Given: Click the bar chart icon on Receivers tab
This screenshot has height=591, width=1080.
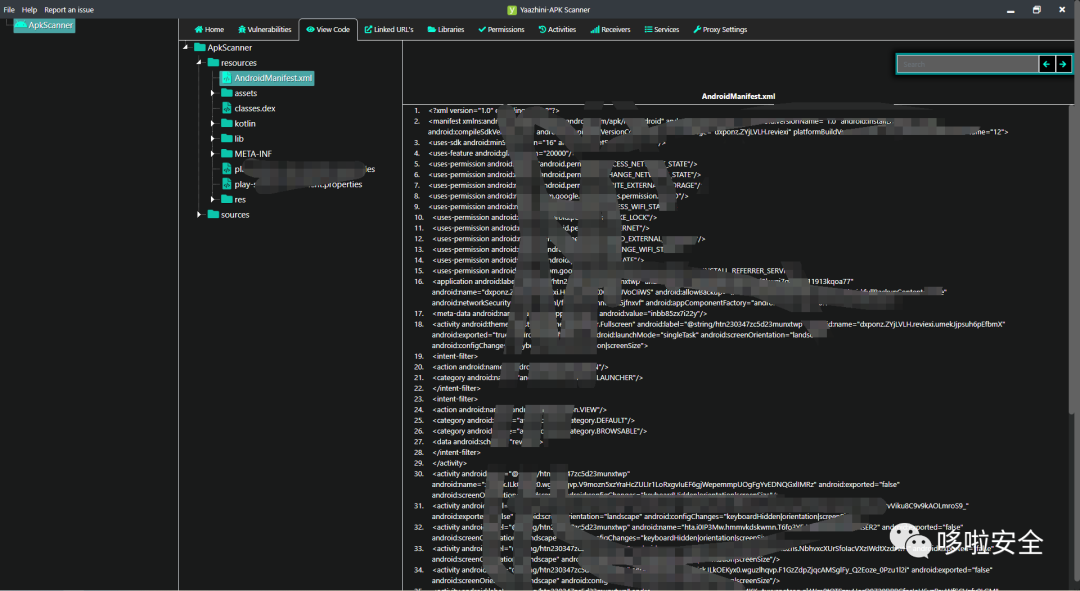Looking at the screenshot, I should click(x=594, y=30).
